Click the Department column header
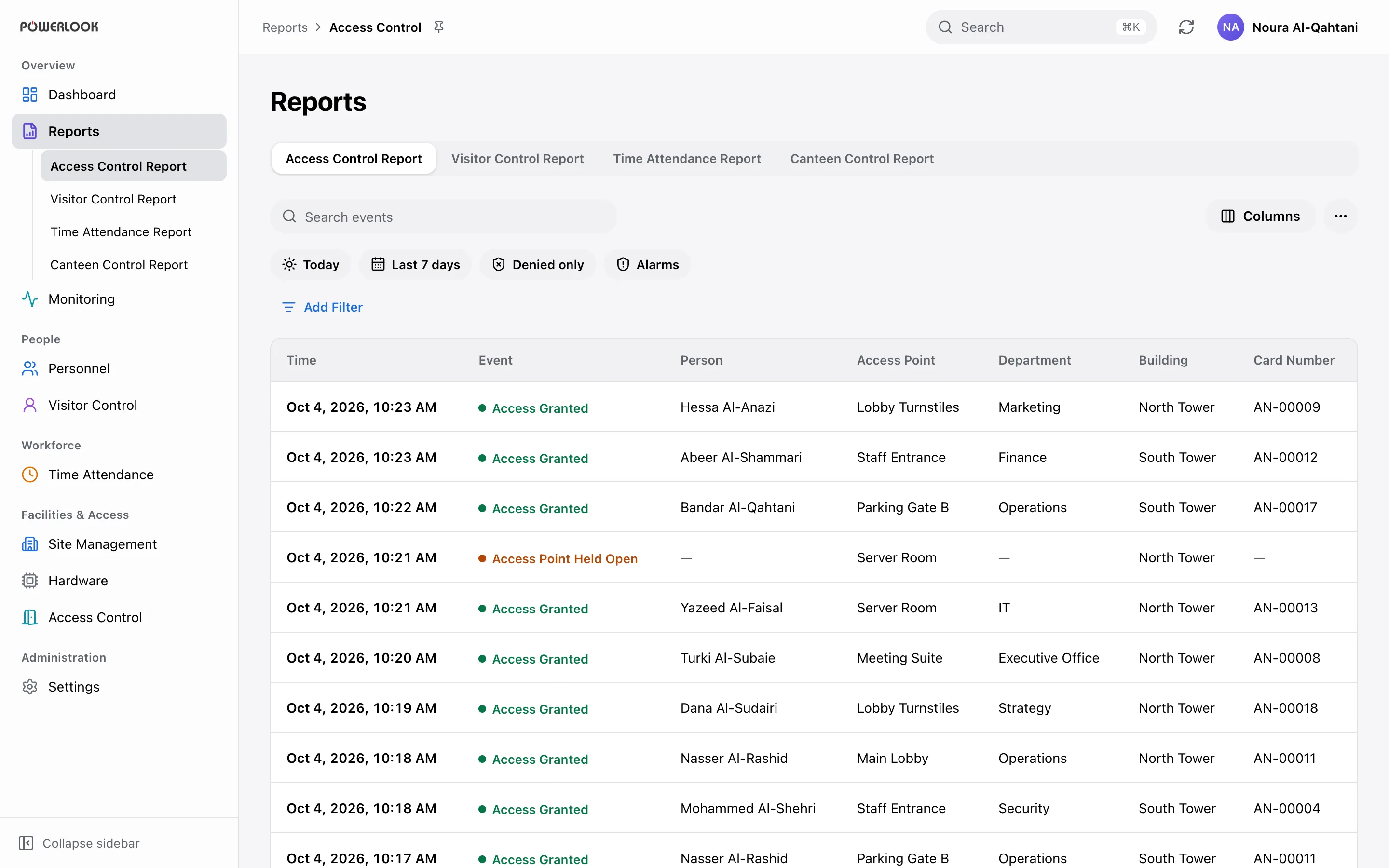This screenshot has height=868, width=1389. (x=1035, y=360)
